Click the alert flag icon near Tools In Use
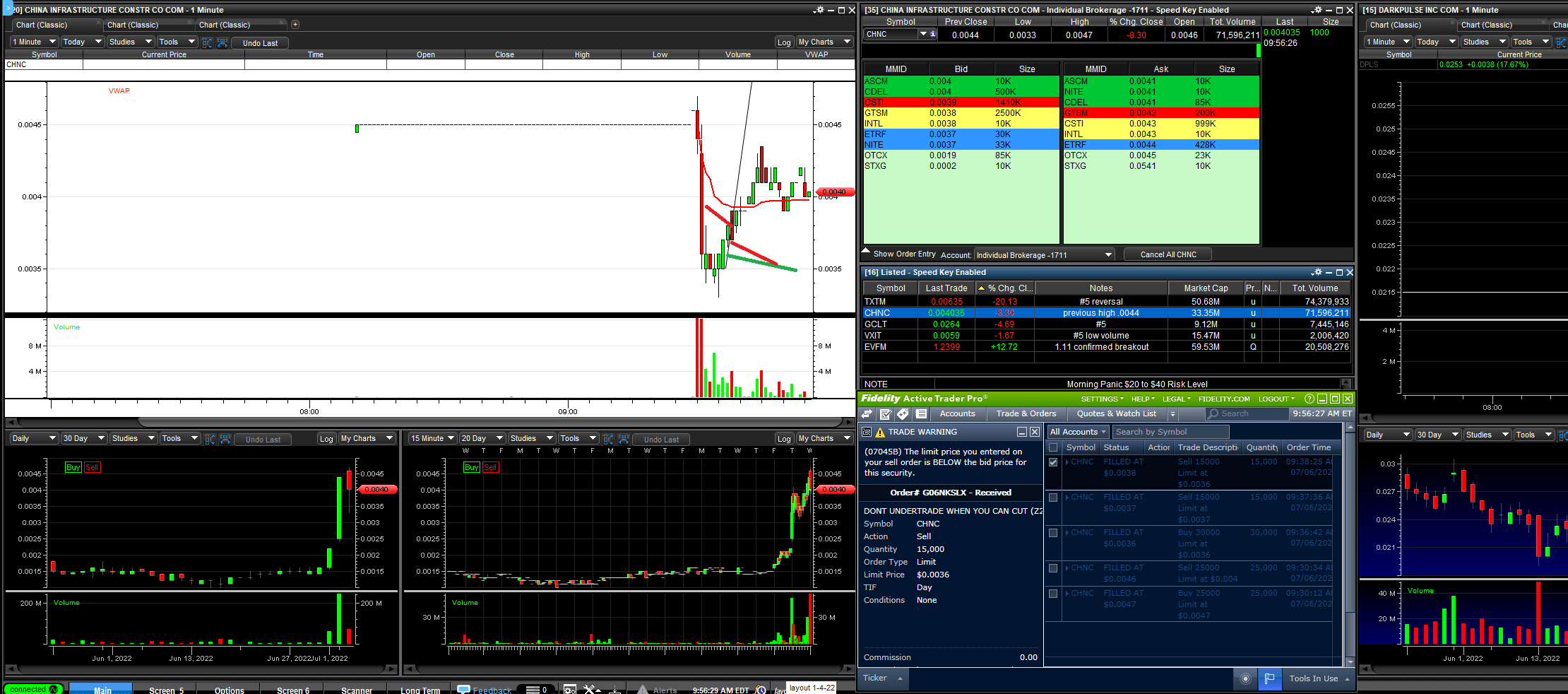Image resolution: width=1568 pixels, height=694 pixels. point(1269,678)
